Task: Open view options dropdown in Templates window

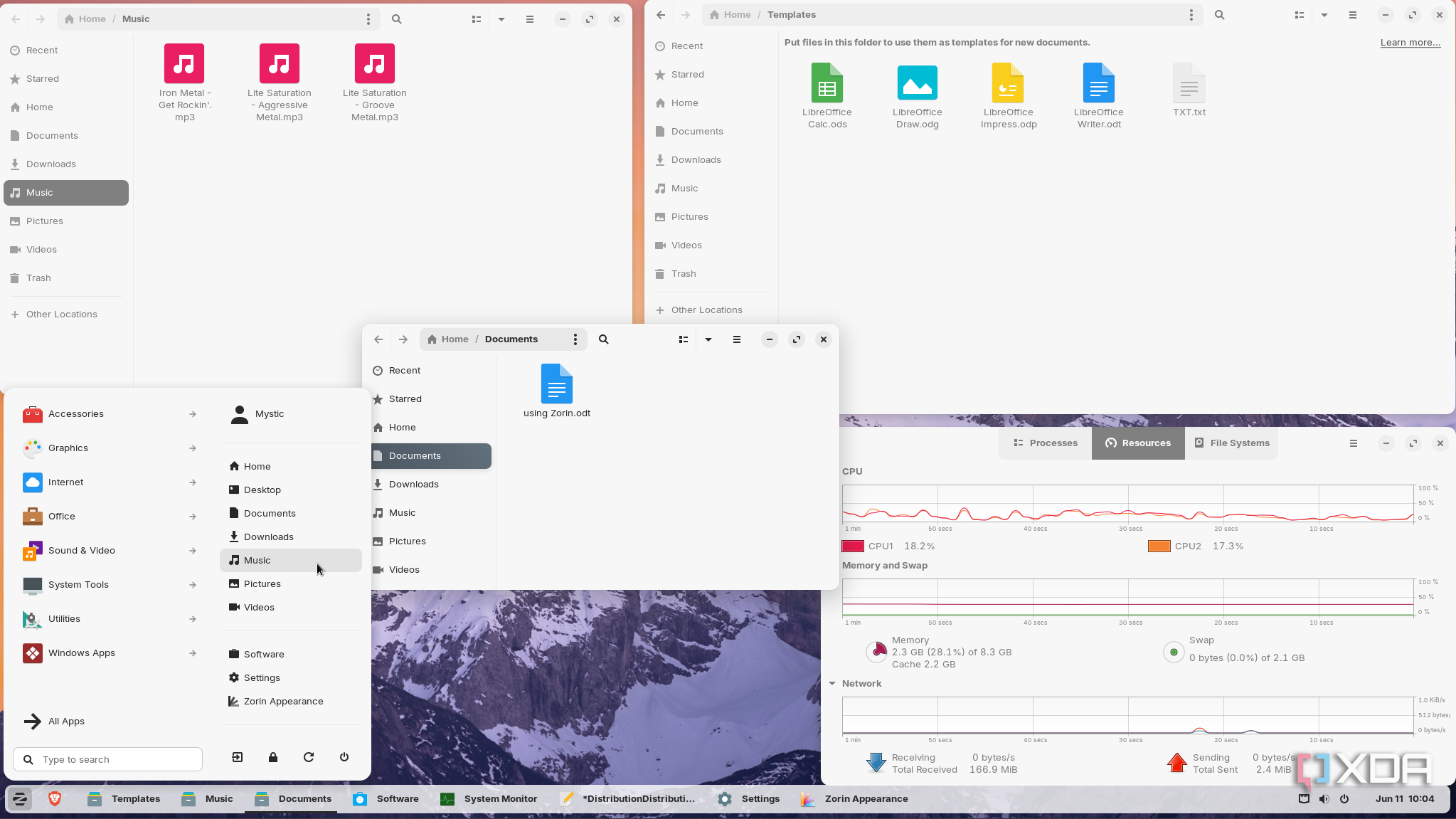Action: coord(1324,15)
